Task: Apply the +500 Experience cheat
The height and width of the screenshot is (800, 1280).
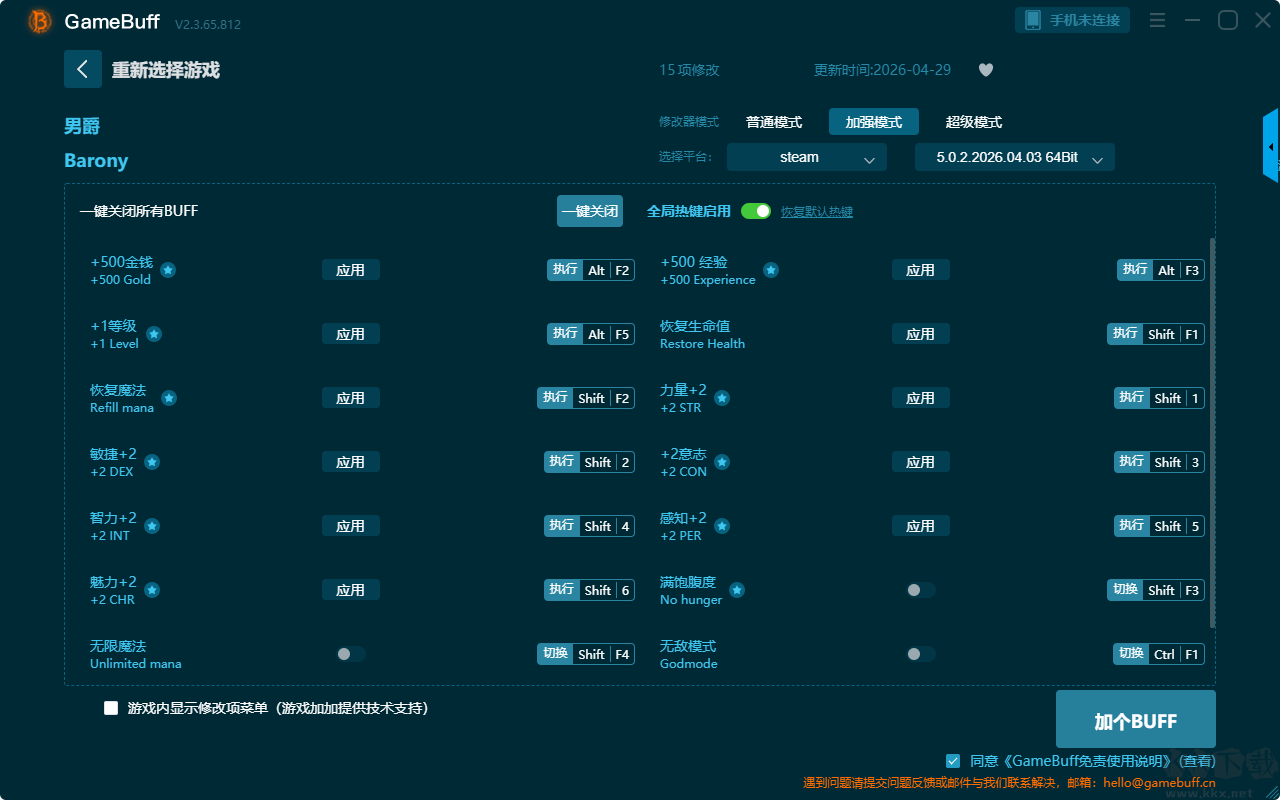Action: click(921, 270)
